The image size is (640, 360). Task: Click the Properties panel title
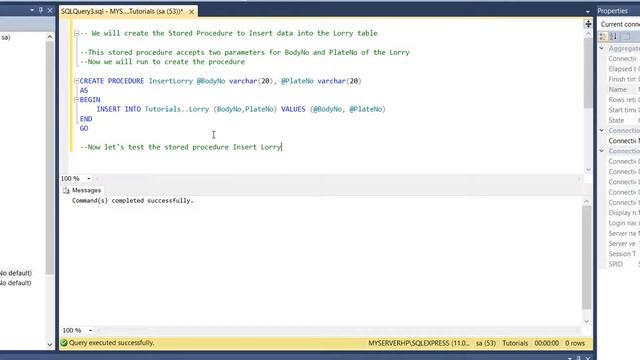tap(612, 11)
